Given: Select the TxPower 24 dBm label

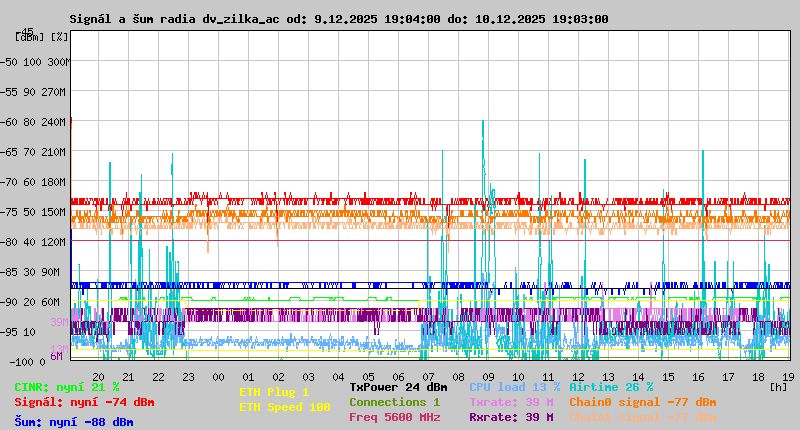Looking at the screenshot, I should tap(398, 387).
